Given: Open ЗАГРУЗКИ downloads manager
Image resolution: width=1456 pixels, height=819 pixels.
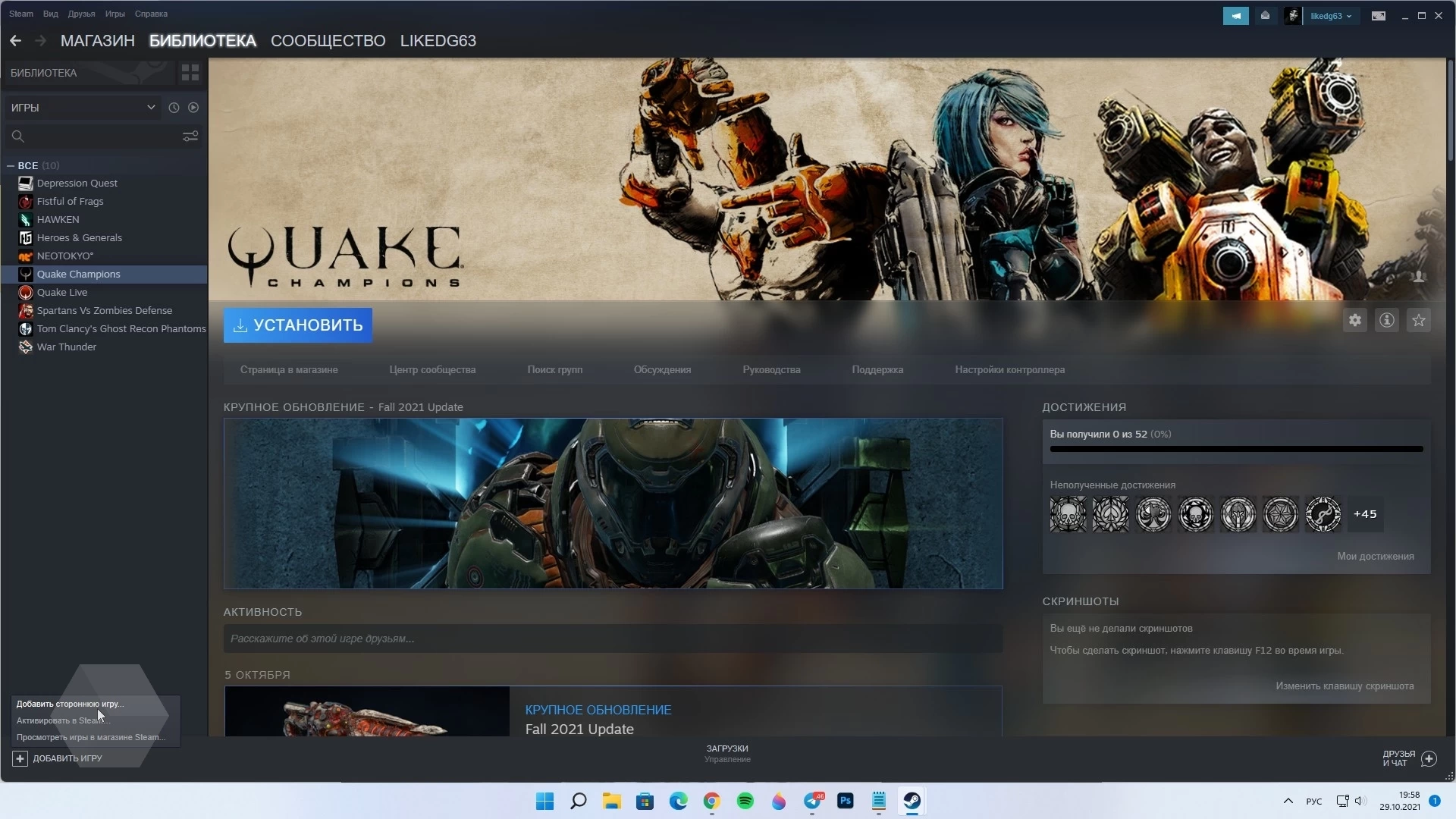Looking at the screenshot, I should (727, 753).
